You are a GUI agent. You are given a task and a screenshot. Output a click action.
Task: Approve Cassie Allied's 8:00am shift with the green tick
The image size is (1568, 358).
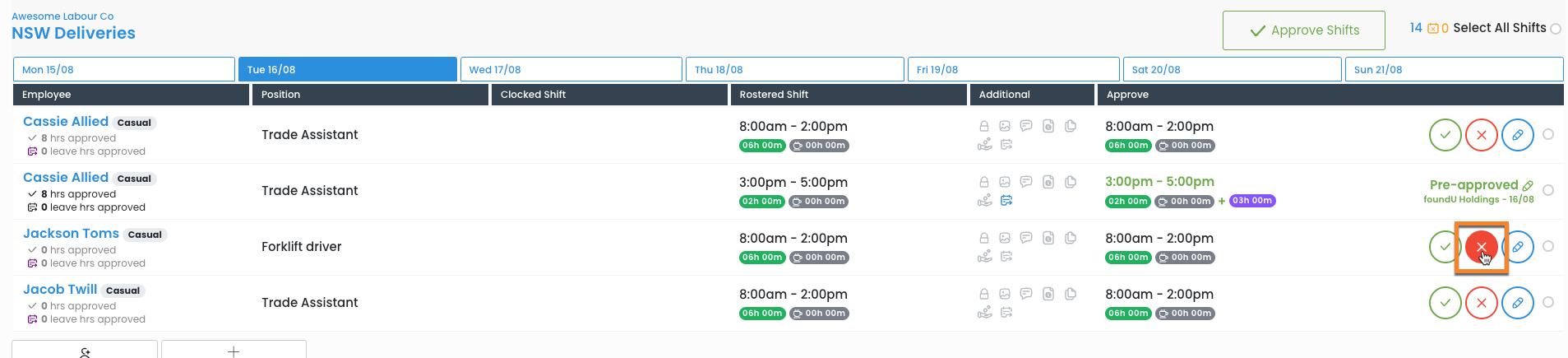click(x=1445, y=135)
